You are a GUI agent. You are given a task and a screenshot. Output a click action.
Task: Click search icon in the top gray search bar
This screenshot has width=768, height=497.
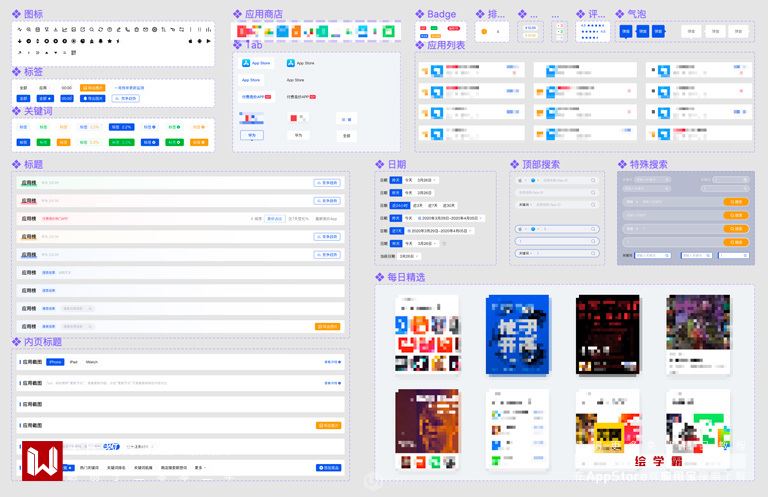[x=593, y=180]
